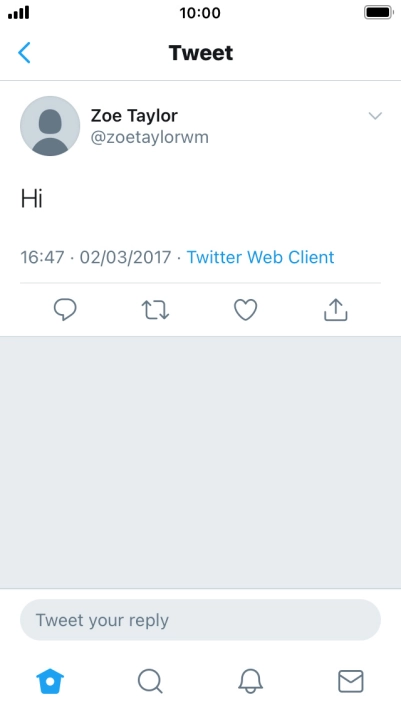Switch to the Search tab
Viewport: 401px width, 712px height.
click(150, 682)
